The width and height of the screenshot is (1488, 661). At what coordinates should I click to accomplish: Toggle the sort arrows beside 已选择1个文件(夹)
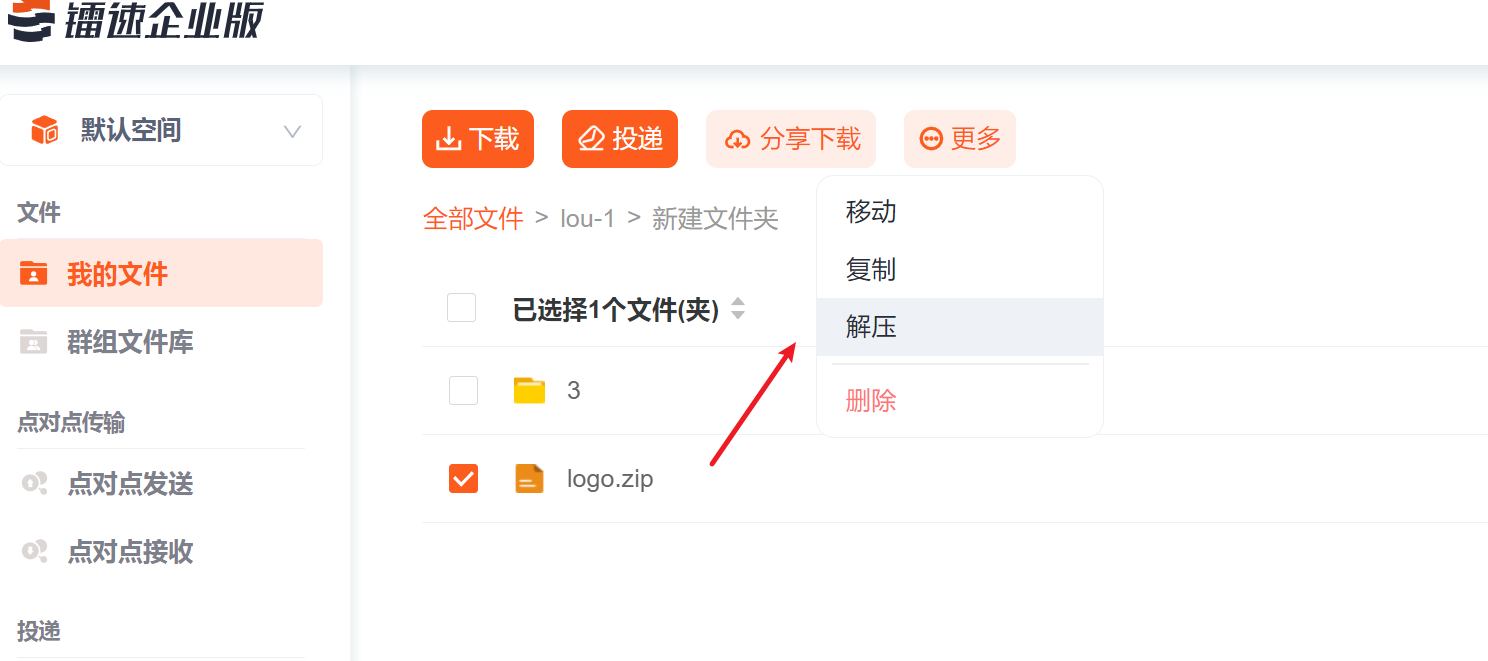tap(738, 309)
